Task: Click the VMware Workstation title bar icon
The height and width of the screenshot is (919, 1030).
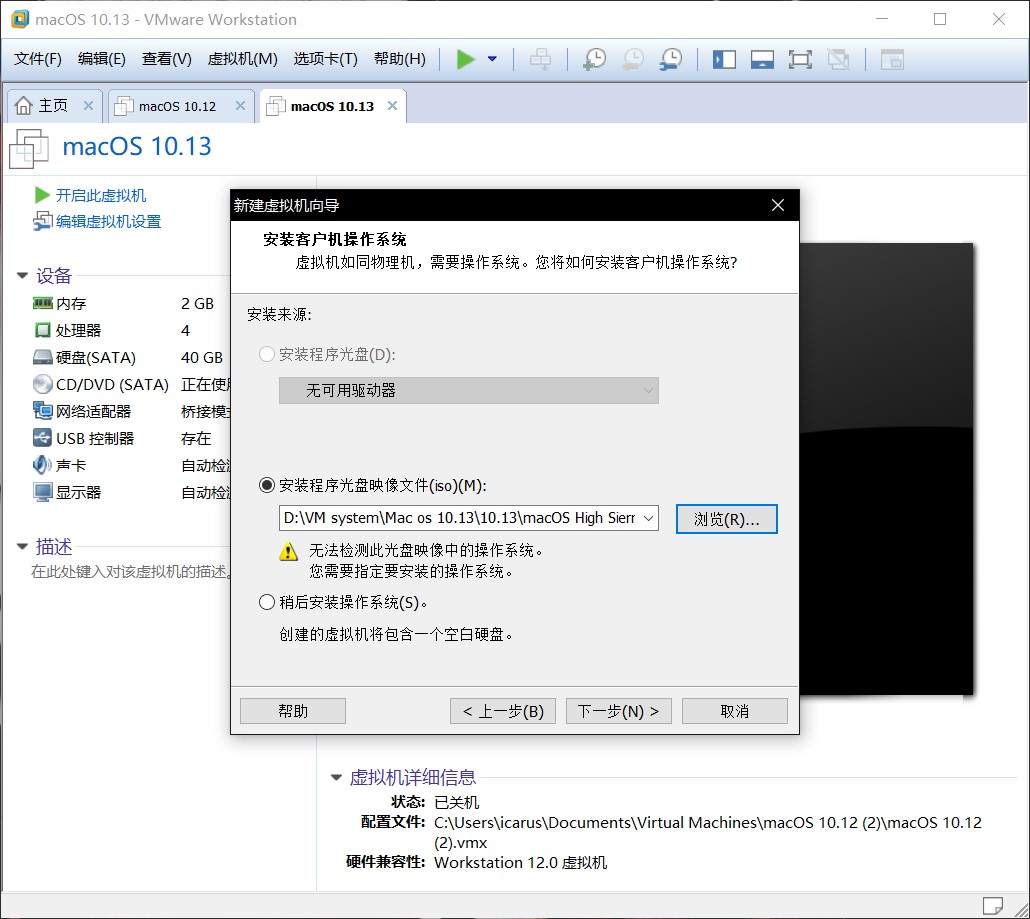Action: (x=20, y=19)
